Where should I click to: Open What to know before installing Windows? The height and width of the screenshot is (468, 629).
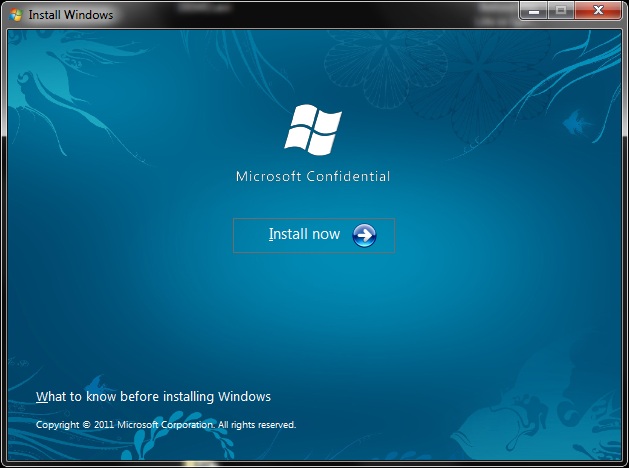coord(153,397)
